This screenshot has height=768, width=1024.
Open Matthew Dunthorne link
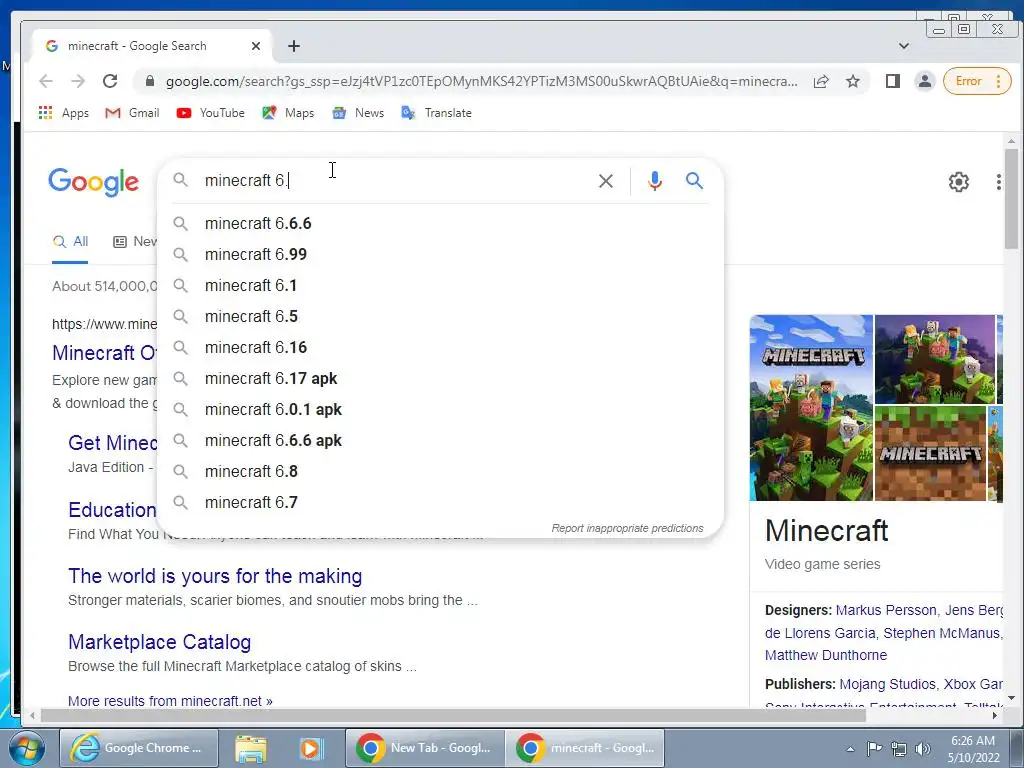(825, 655)
